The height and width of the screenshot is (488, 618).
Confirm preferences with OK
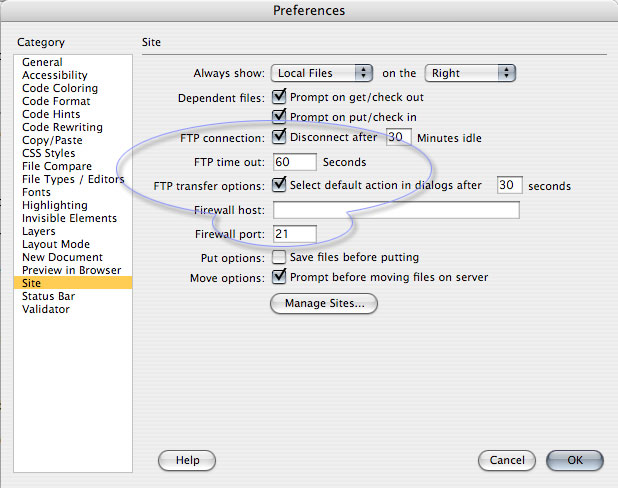tap(575, 460)
